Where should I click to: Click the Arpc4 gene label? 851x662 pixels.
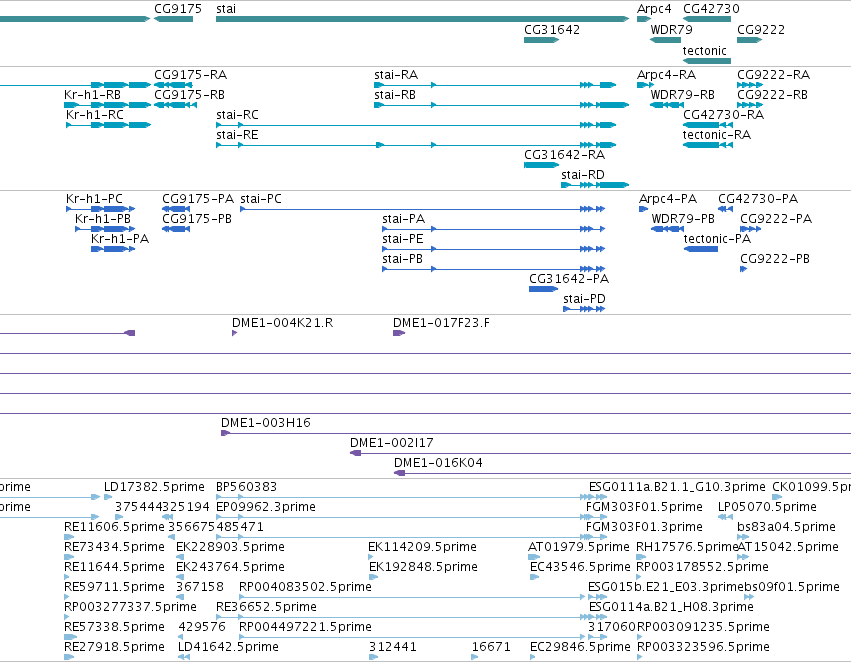click(654, 9)
